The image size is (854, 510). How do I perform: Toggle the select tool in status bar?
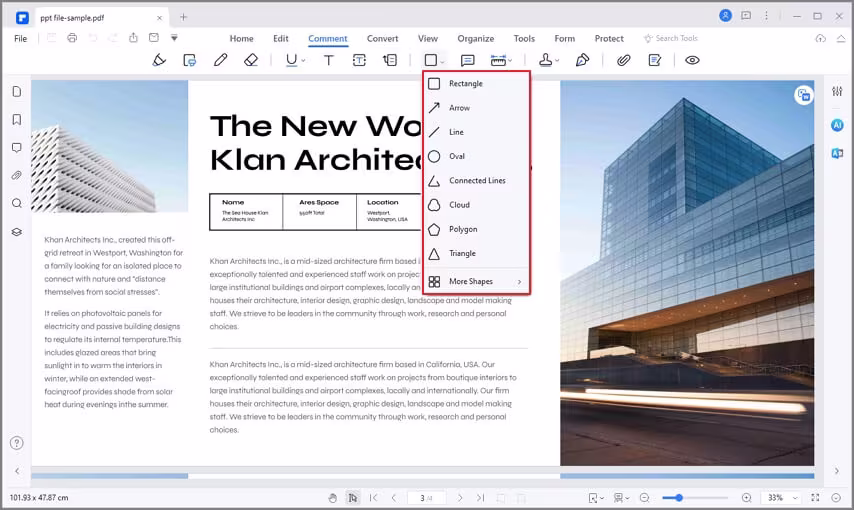(x=353, y=497)
